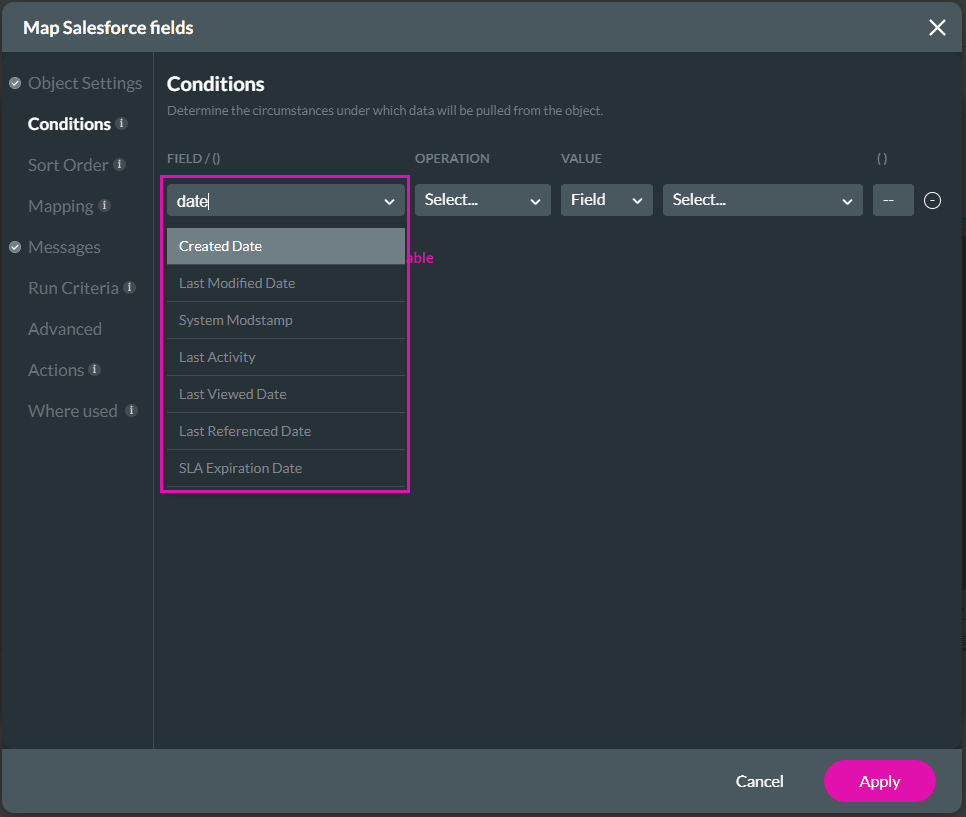Image resolution: width=966 pixels, height=817 pixels.
Task: Open the Field value type dropdown
Action: (606, 200)
